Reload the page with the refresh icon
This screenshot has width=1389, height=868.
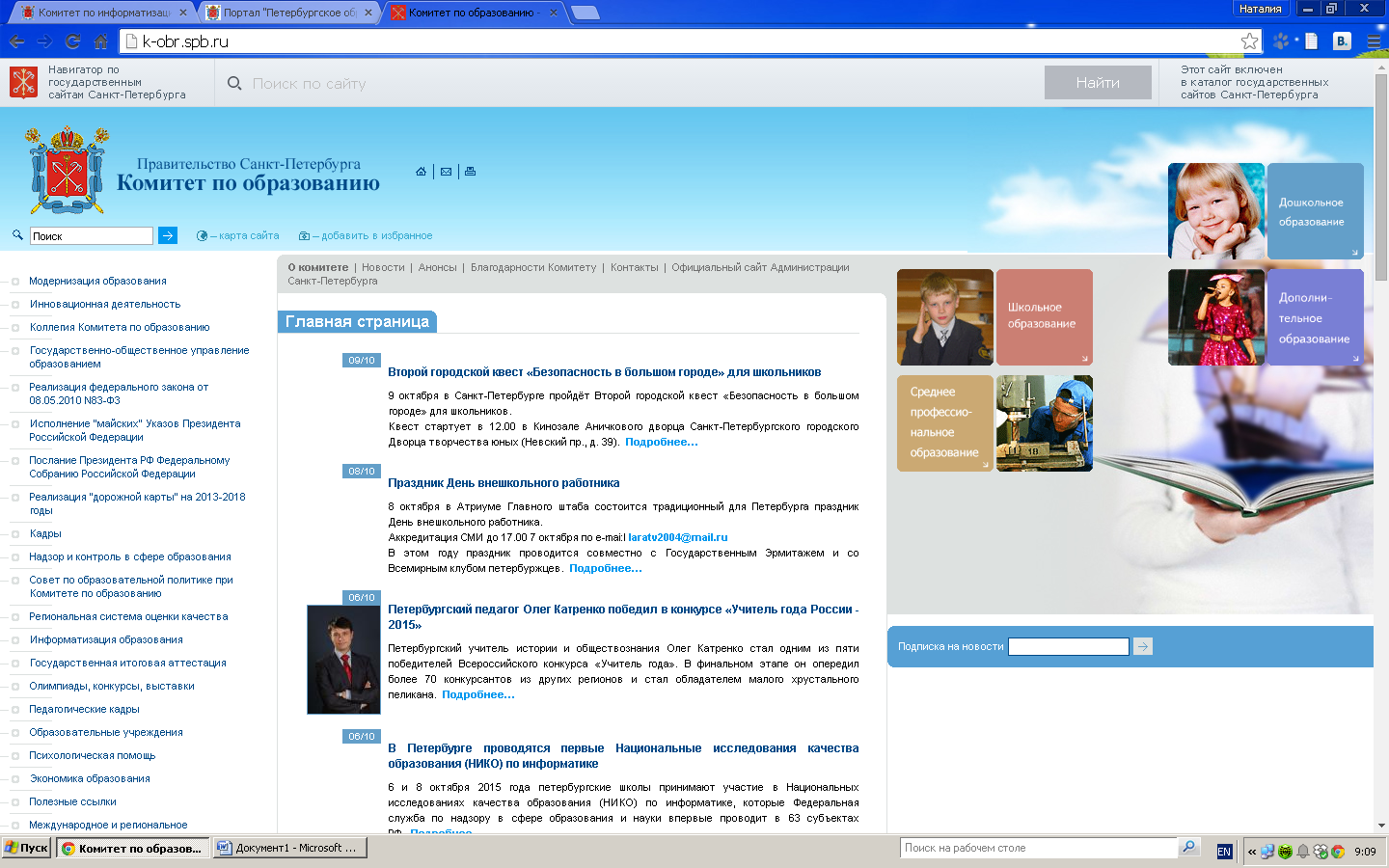click(x=72, y=41)
